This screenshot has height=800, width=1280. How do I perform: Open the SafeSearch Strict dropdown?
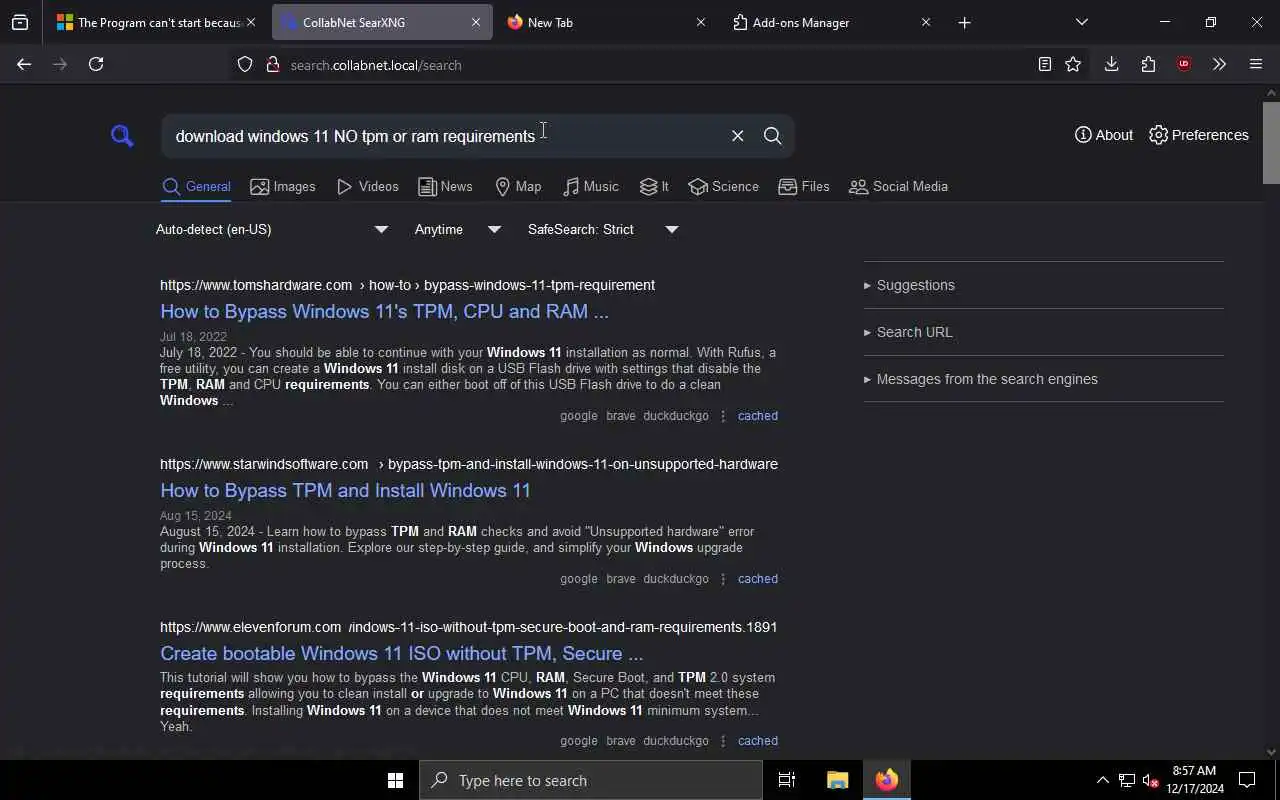tap(603, 230)
